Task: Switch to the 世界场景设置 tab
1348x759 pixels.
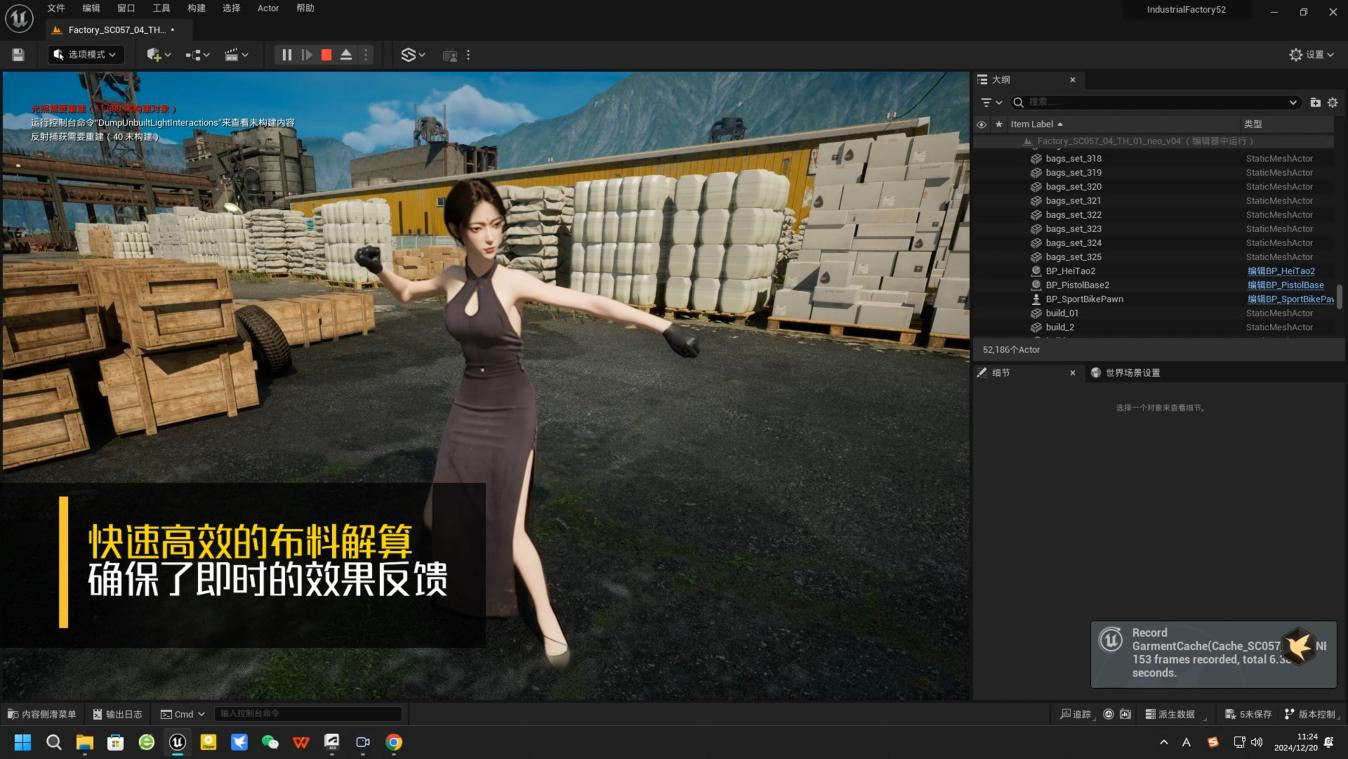Action: click(x=1132, y=373)
